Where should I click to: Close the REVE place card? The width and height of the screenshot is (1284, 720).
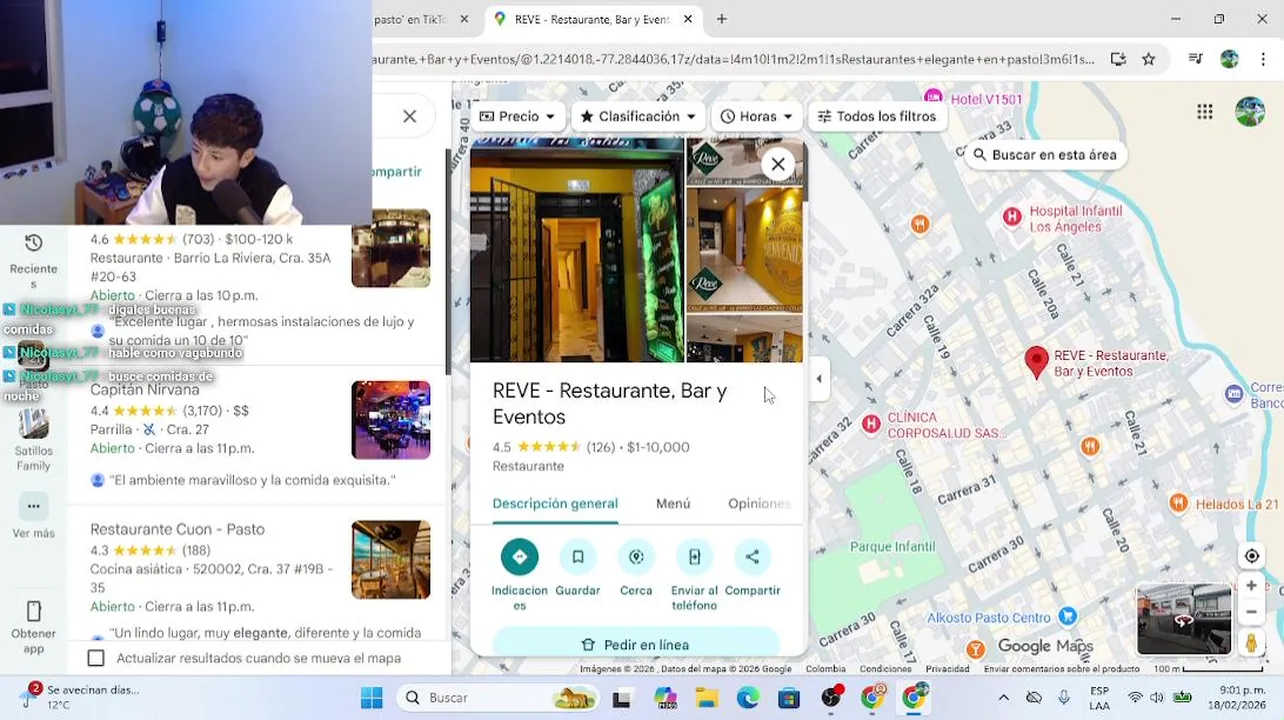pyautogui.click(x=778, y=165)
